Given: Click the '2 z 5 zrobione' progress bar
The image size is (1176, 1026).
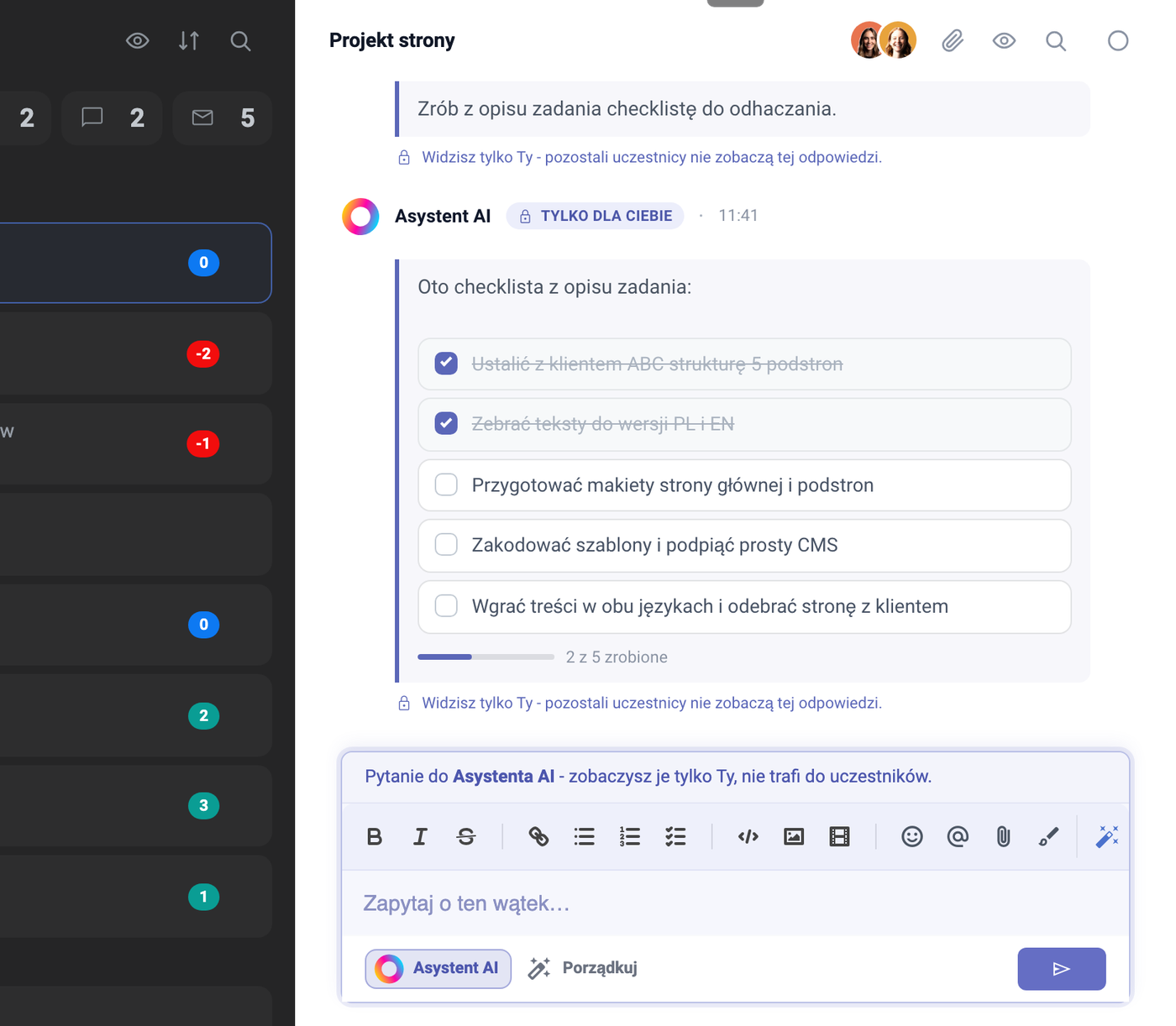Looking at the screenshot, I should tap(486, 657).
